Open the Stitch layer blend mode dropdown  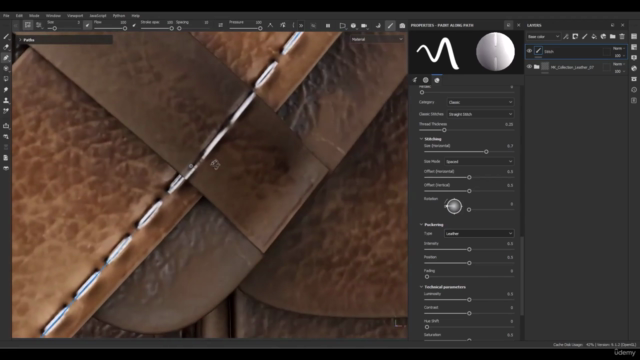click(619, 49)
